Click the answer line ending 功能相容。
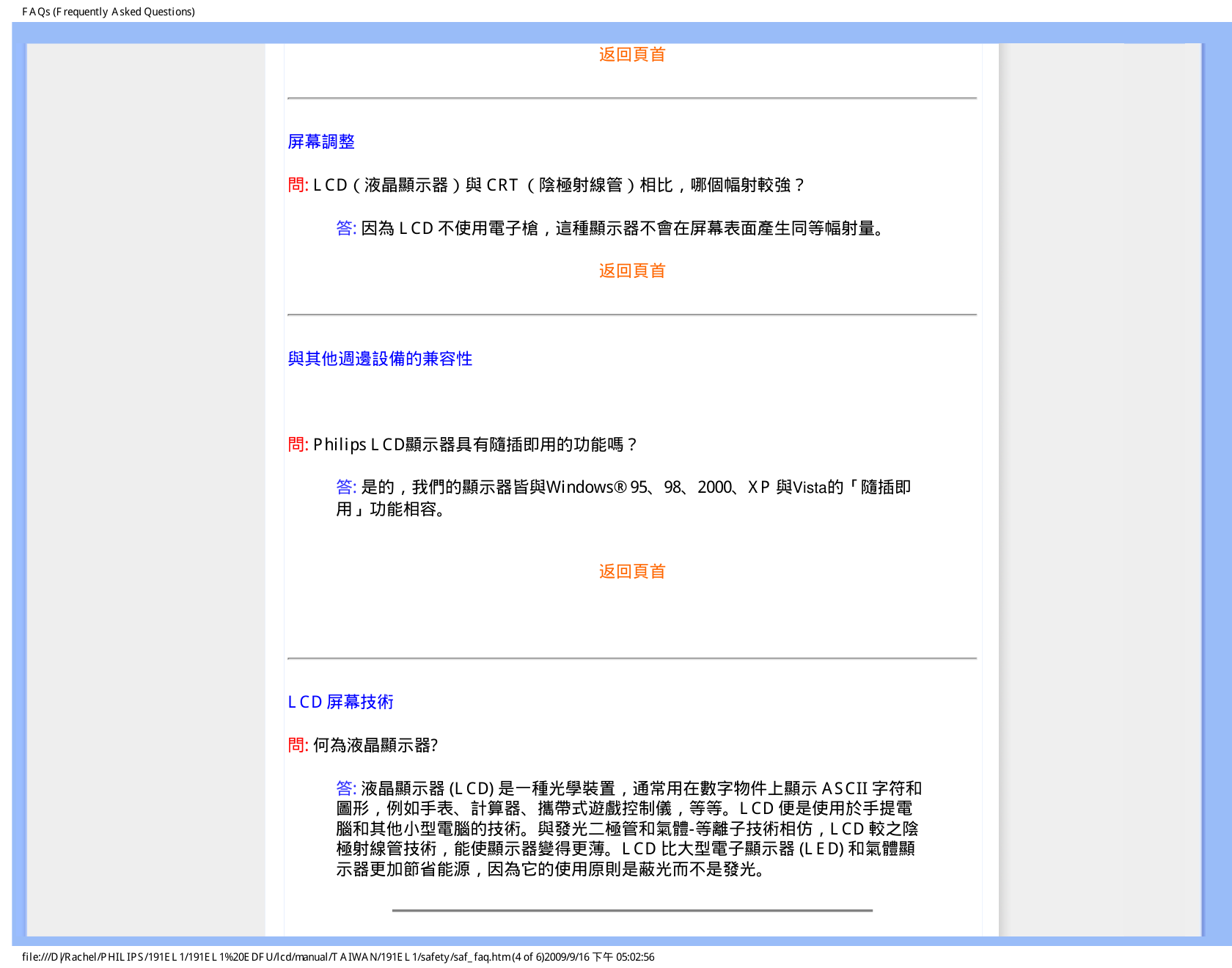Viewport: 1232px width, 968px height. tap(391, 509)
